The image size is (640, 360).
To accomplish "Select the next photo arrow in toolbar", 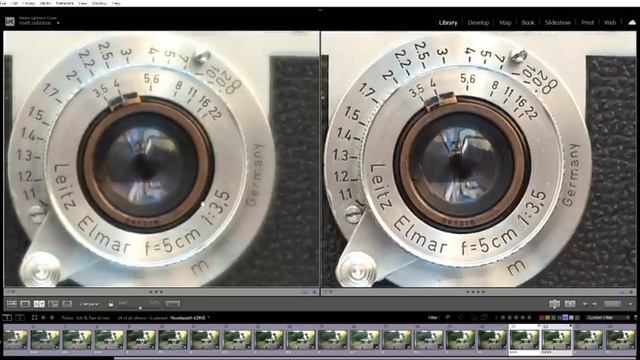I will (594, 304).
